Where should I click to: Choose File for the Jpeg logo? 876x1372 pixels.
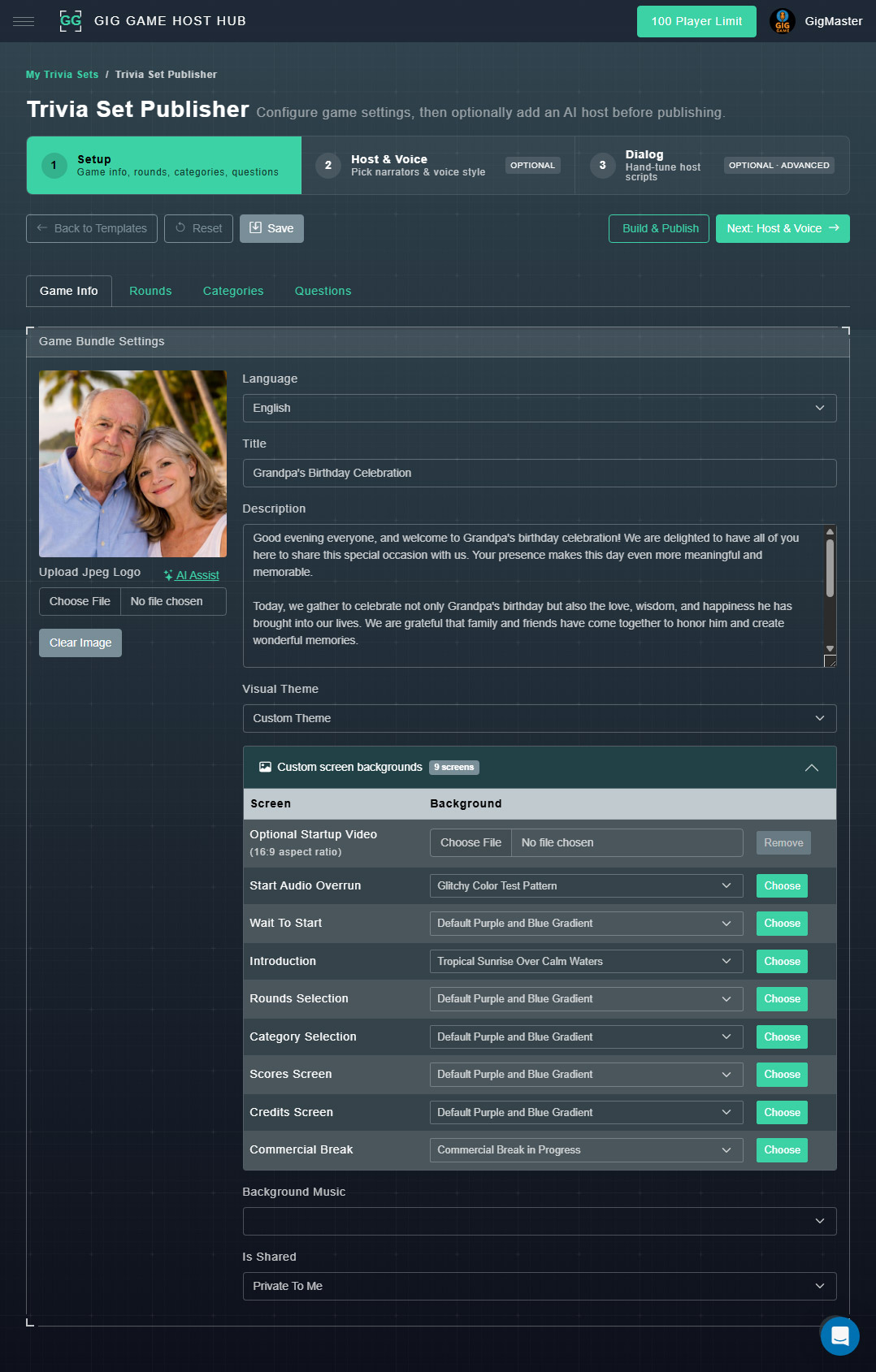[80, 601]
